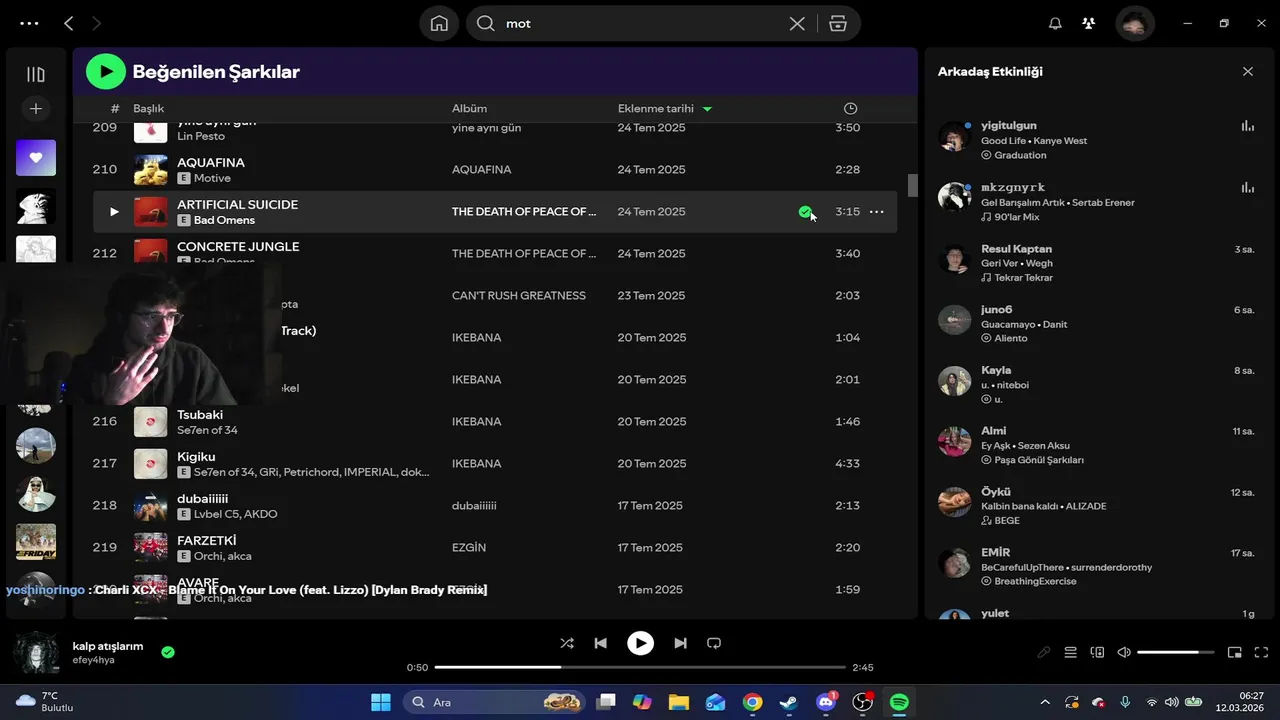
Task: Toggle repeat mode
Action: [x=714, y=643]
